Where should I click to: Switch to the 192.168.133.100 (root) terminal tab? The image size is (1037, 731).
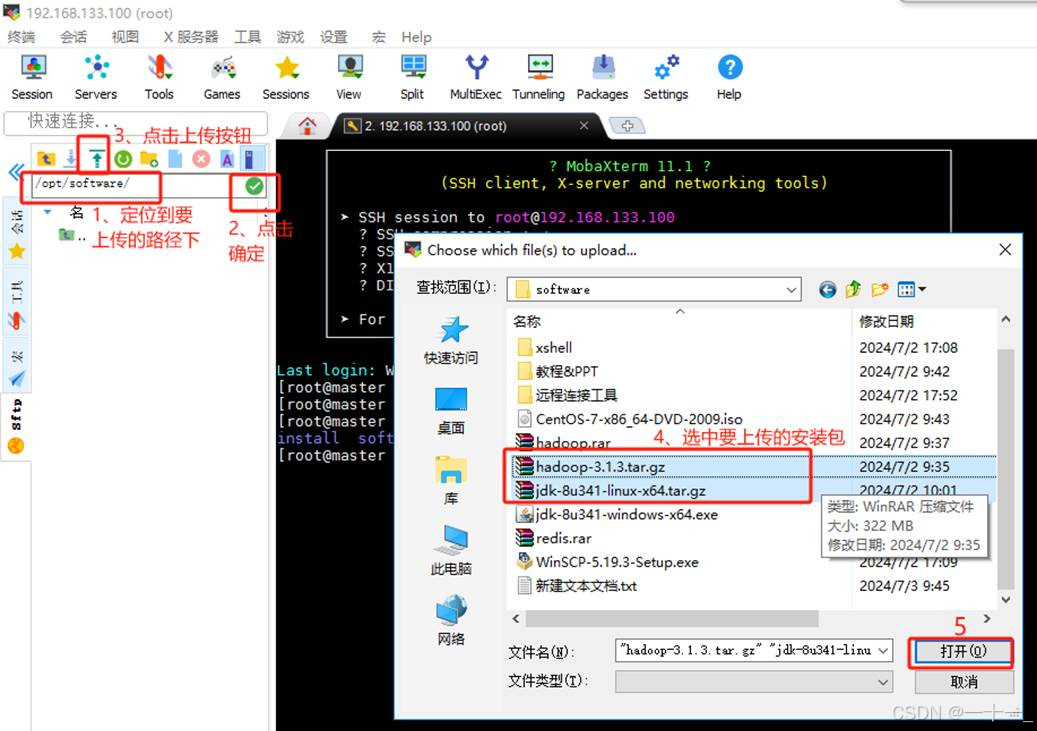pyautogui.click(x=467, y=126)
